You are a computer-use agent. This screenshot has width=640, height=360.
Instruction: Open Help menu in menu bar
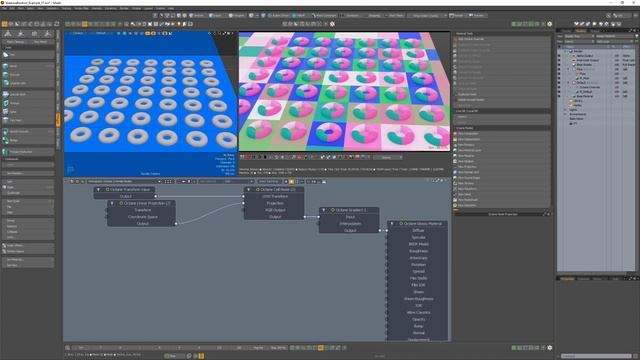171,8
